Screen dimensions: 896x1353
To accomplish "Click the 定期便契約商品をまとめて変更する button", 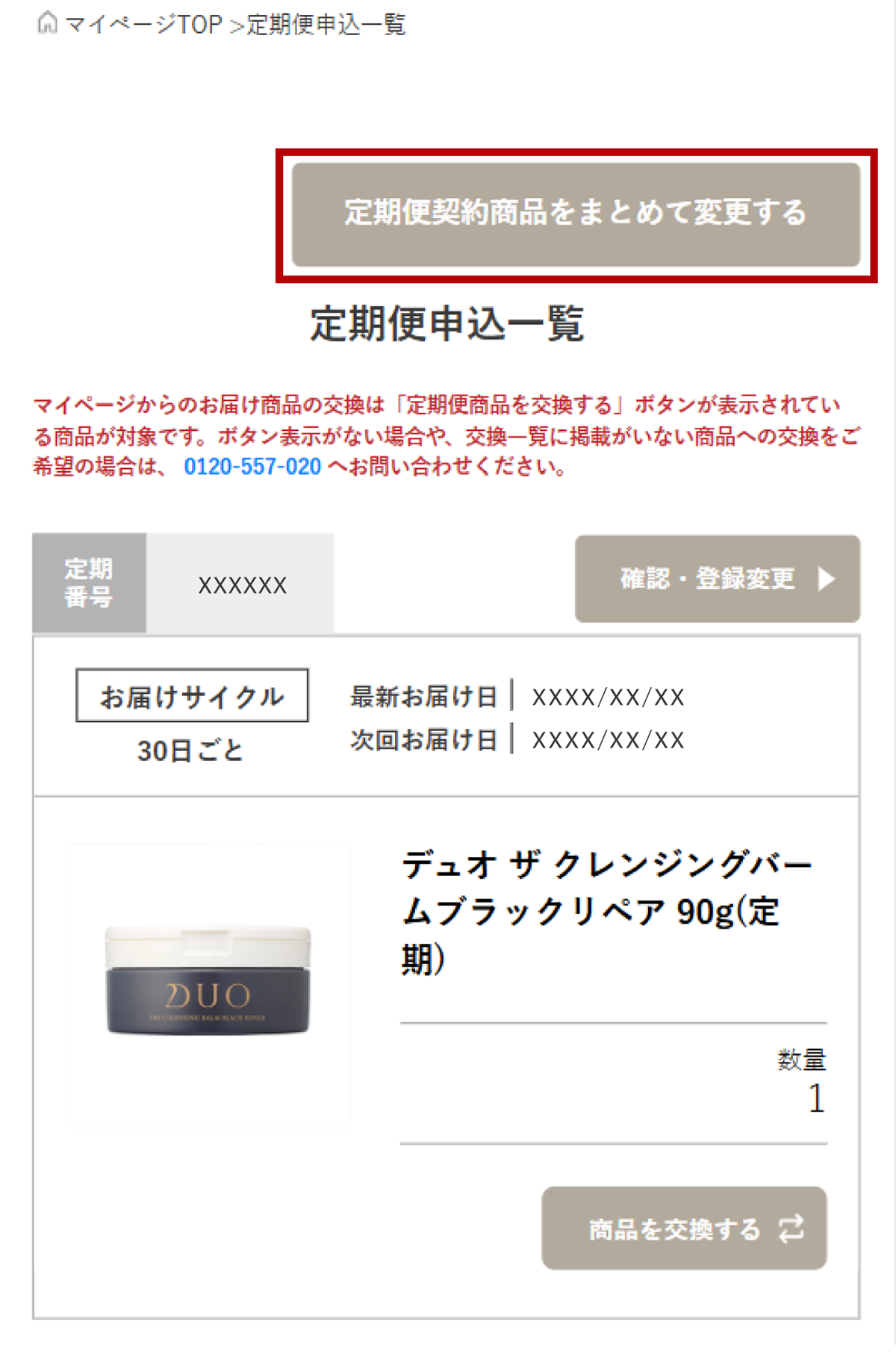I will pyautogui.click(x=576, y=214).
